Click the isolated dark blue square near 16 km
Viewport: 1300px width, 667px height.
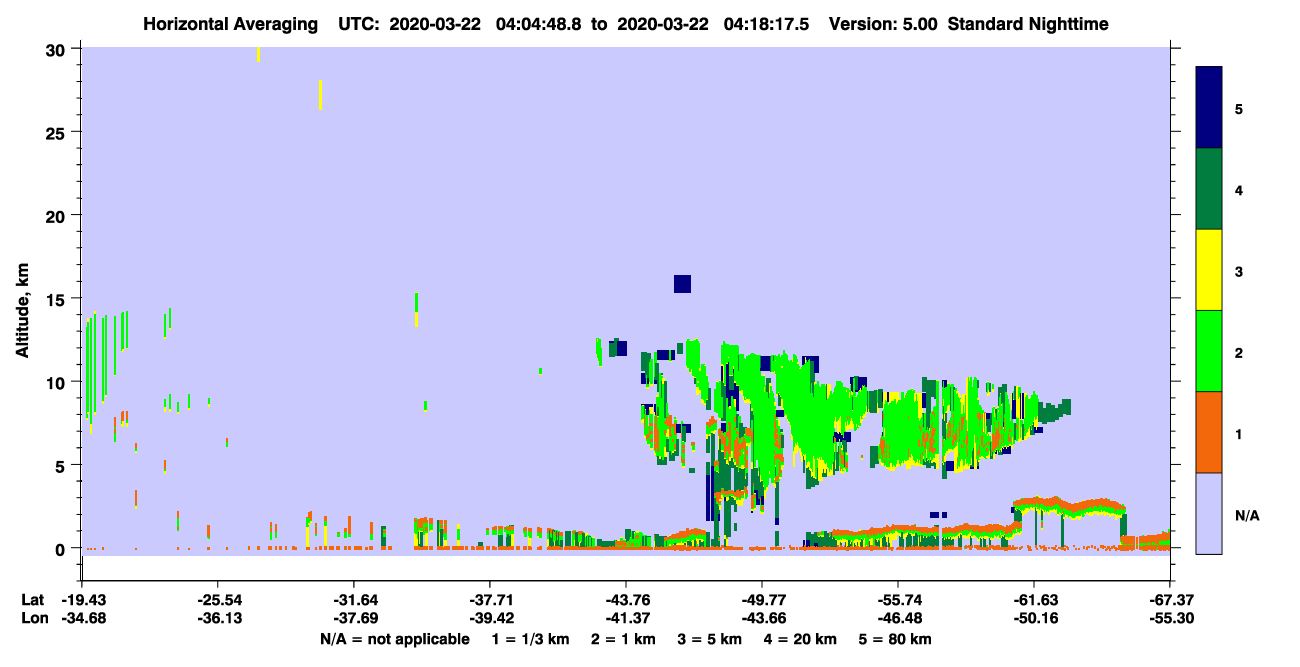682,284
